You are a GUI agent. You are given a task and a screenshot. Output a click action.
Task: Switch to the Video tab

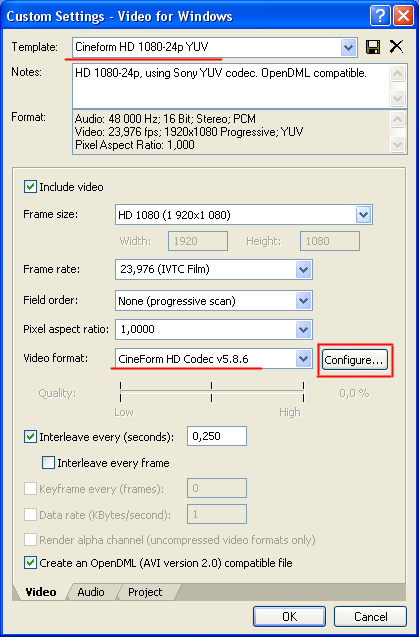pos(41,592)
